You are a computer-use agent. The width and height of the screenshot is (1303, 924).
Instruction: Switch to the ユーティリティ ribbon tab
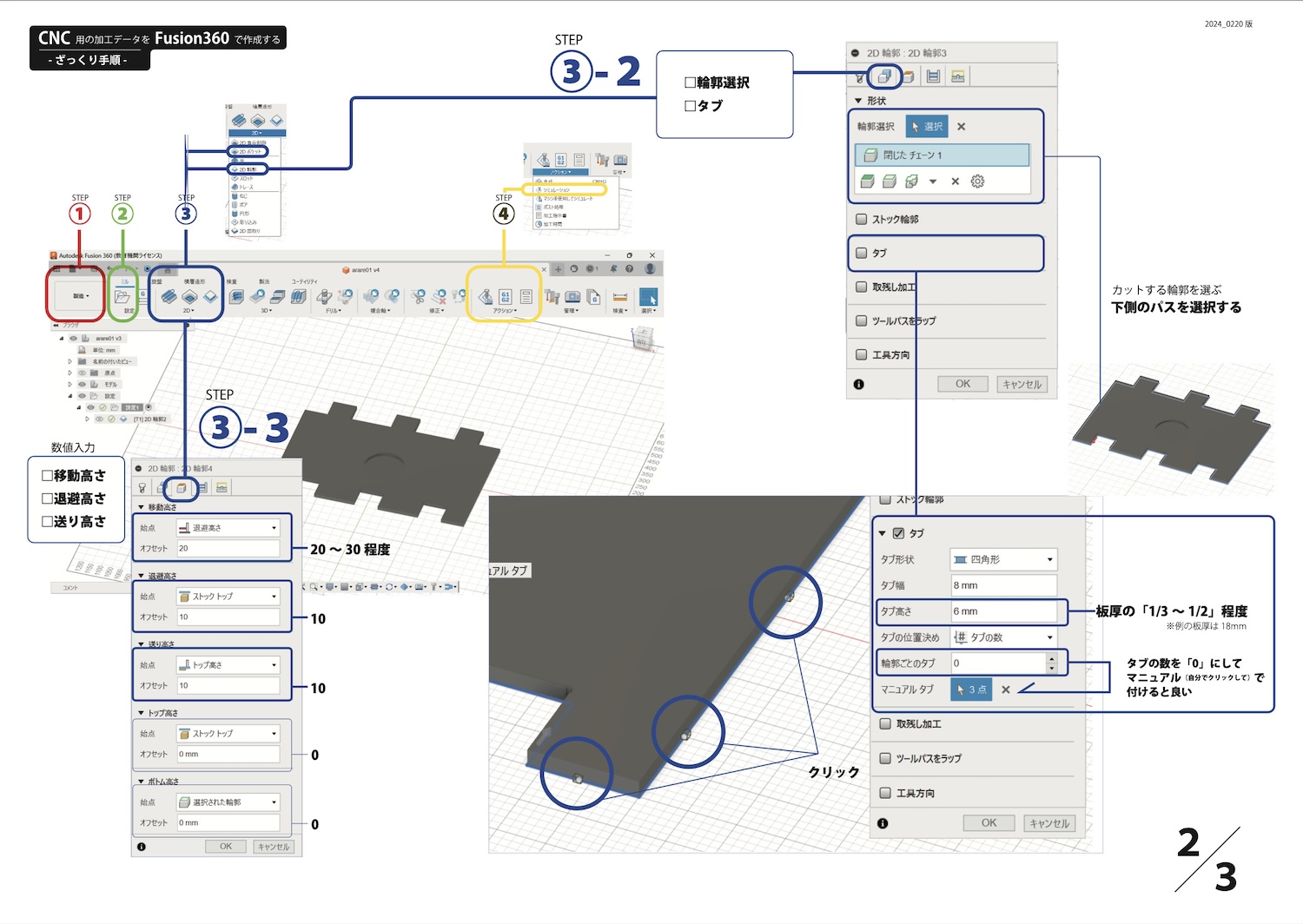pos(305,280)
